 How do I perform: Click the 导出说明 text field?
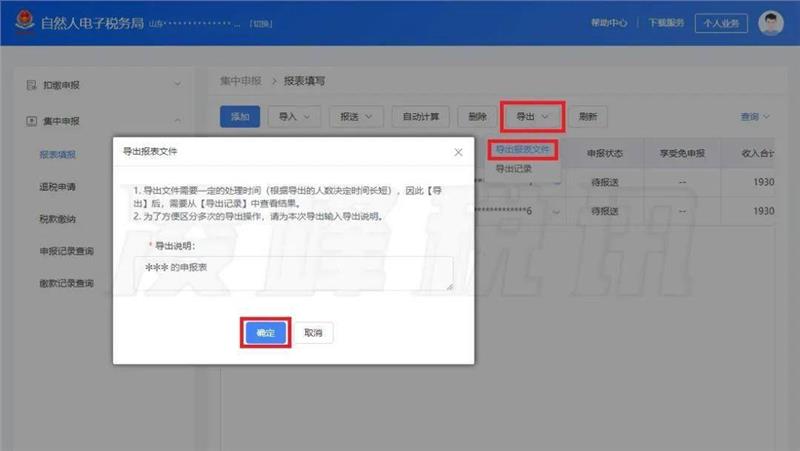click(293, 272)
